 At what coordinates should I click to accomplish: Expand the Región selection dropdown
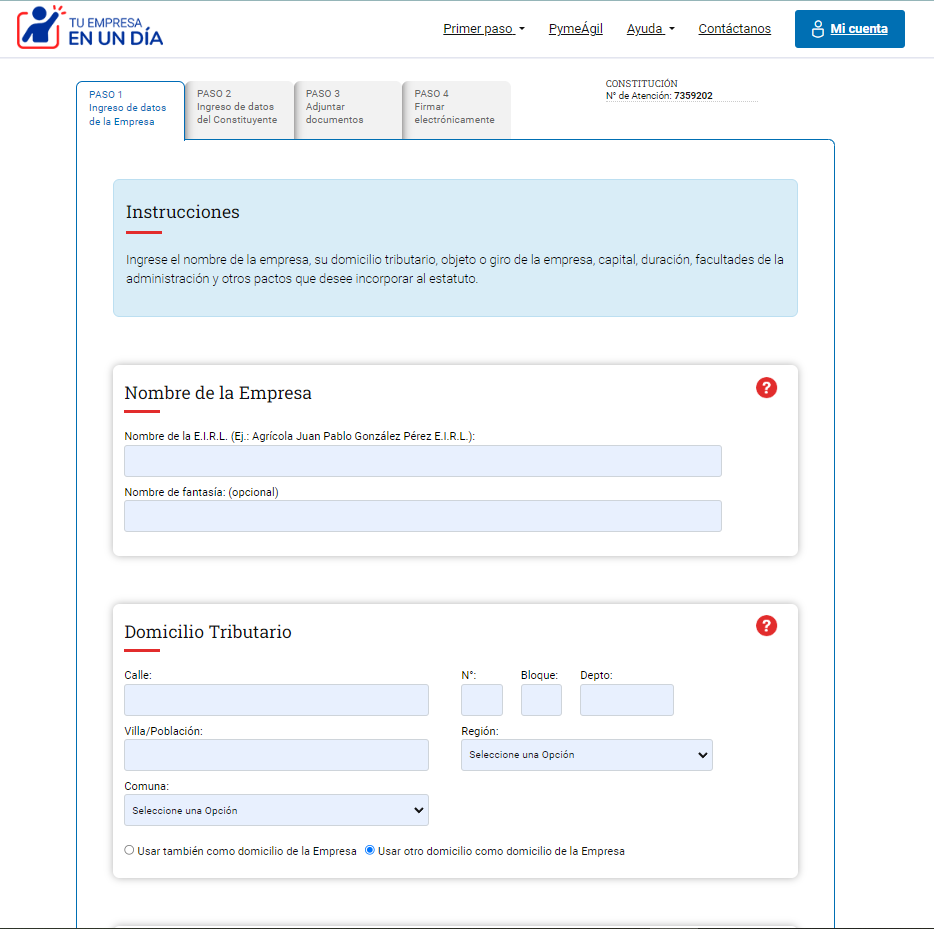coord(586,755)
